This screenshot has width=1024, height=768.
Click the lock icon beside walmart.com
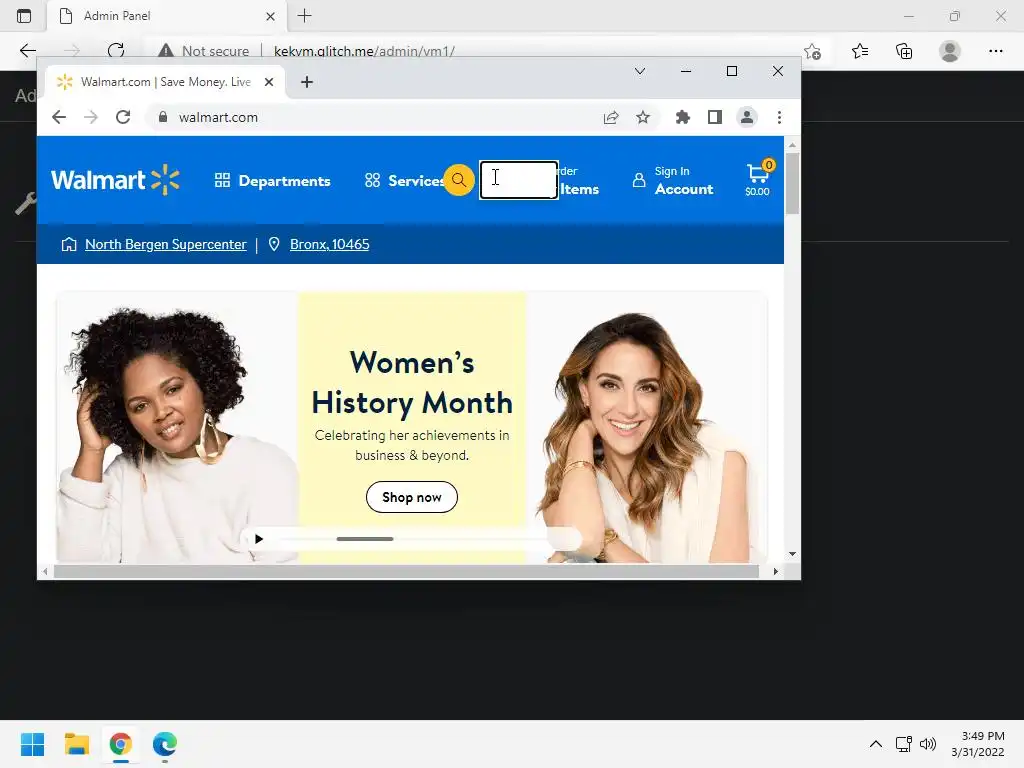[x=163, y=117]
